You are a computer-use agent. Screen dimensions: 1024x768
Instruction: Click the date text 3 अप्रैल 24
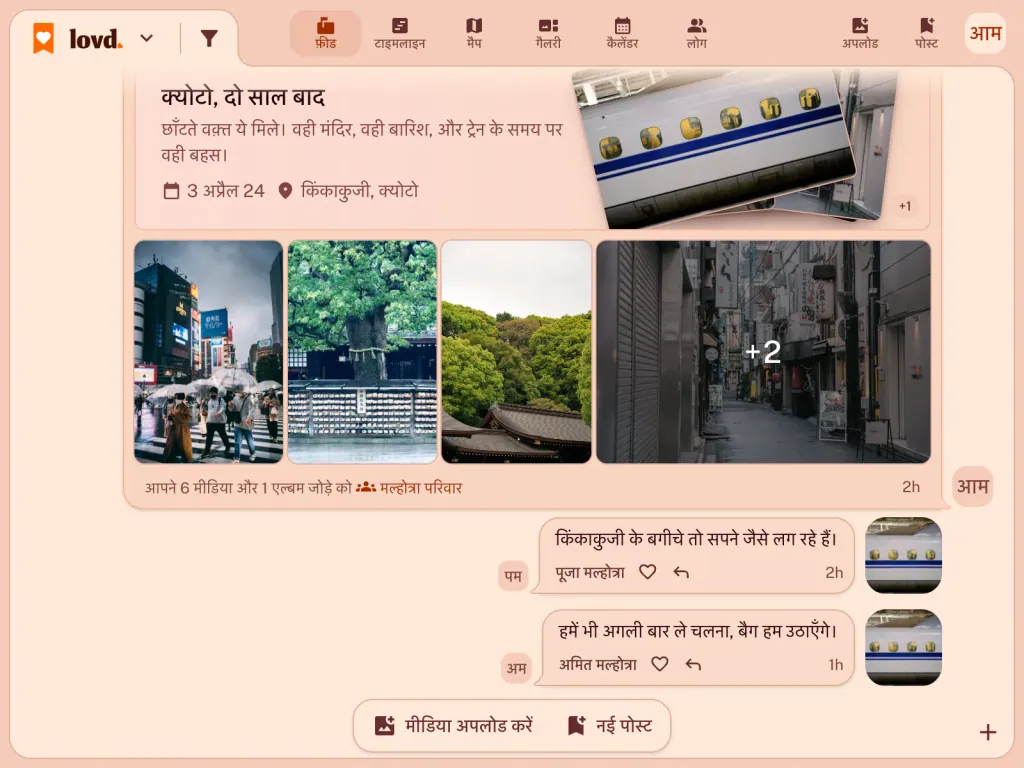click(x=225, y=191)
